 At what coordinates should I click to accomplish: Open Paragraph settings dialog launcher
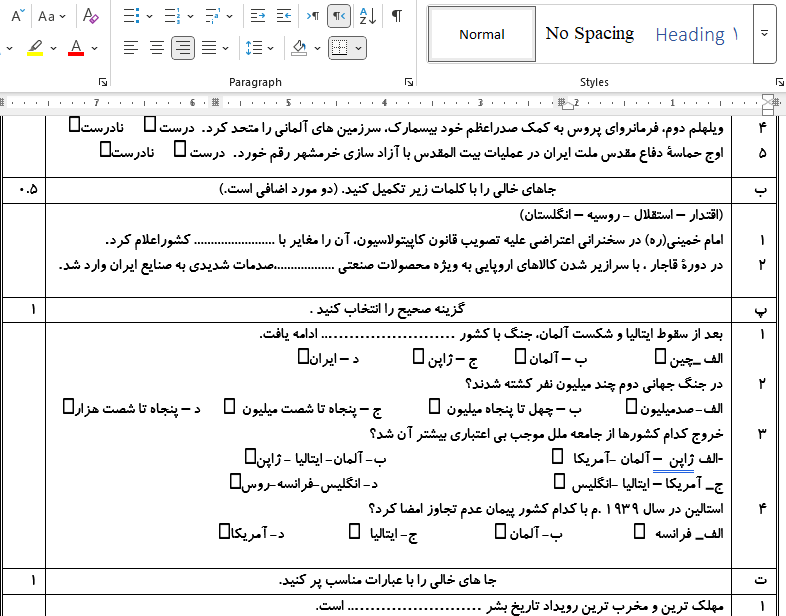click(x=409, y=82)
